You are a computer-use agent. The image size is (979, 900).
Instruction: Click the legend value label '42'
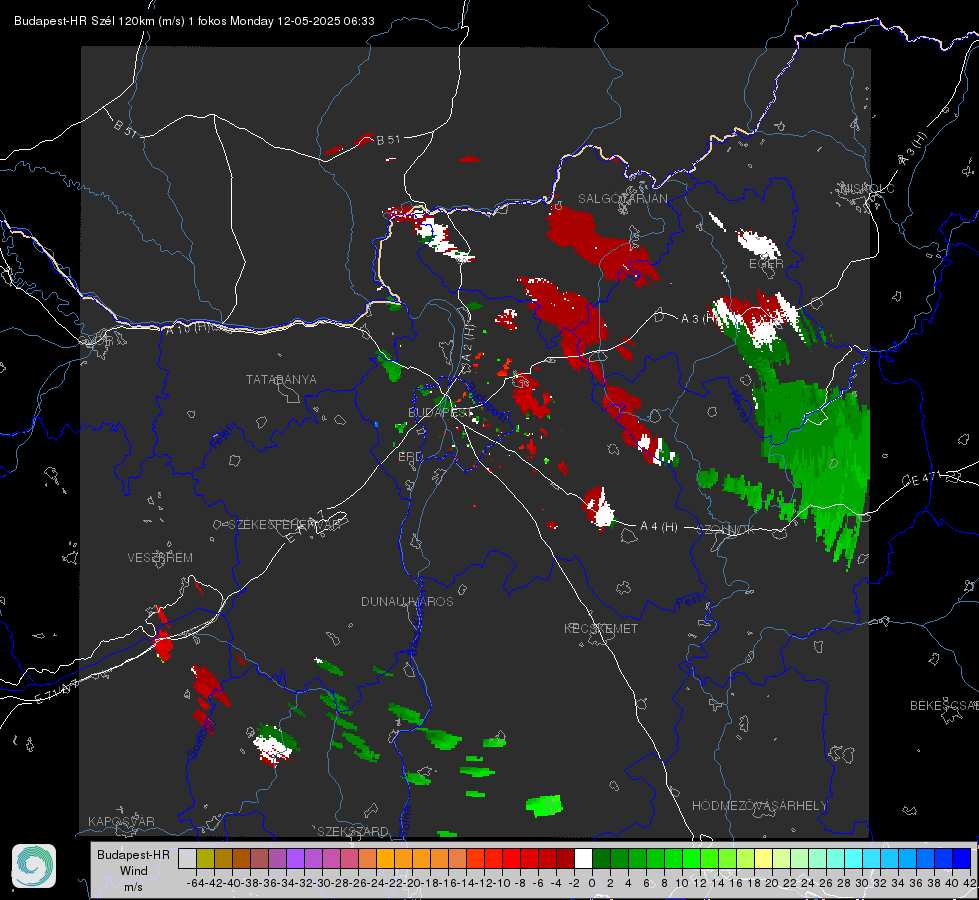coord(969,883)
